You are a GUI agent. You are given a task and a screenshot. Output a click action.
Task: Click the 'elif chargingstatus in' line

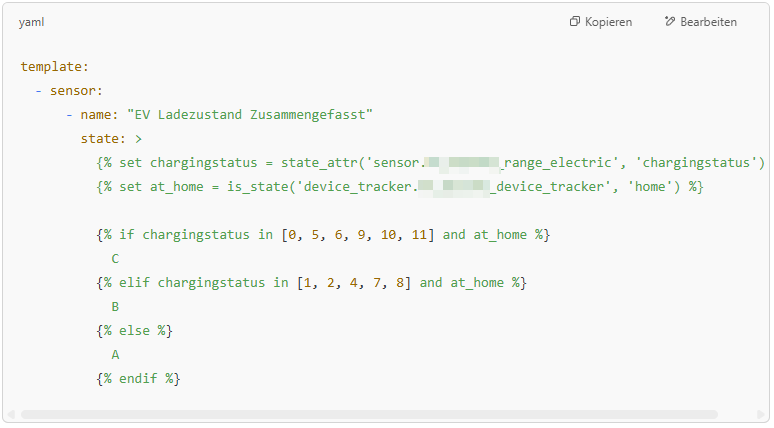pyautogui.click(x=311, y=283)
